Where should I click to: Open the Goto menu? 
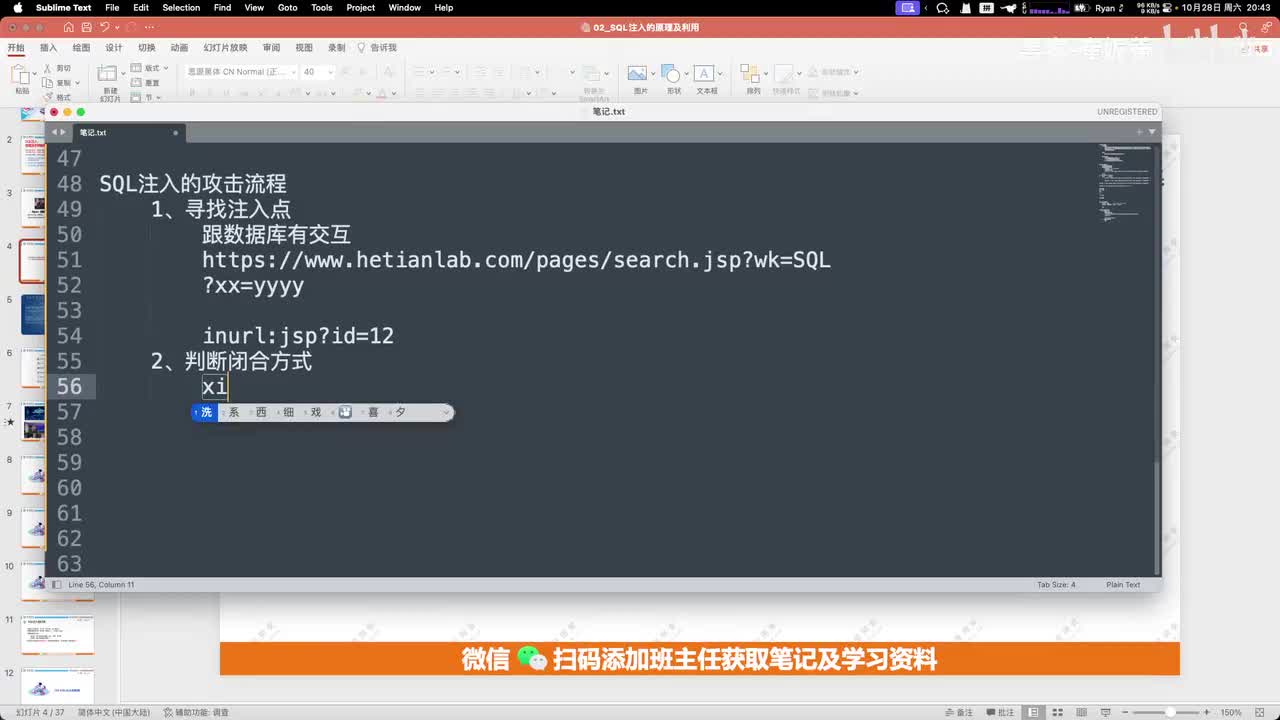287,8
